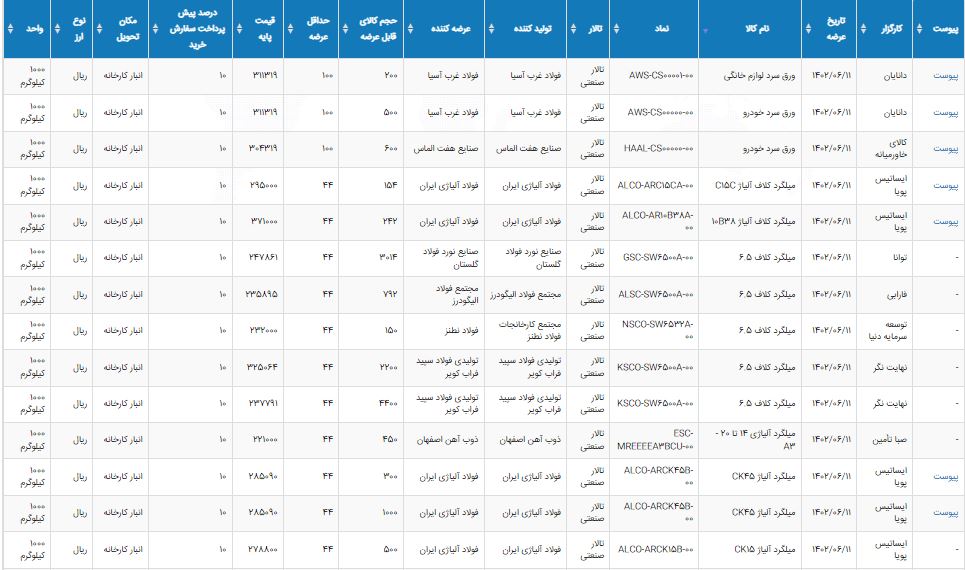Click producer صنایع نورد فولاد گلستان
965x570 pixels.
tap(533, 258)
